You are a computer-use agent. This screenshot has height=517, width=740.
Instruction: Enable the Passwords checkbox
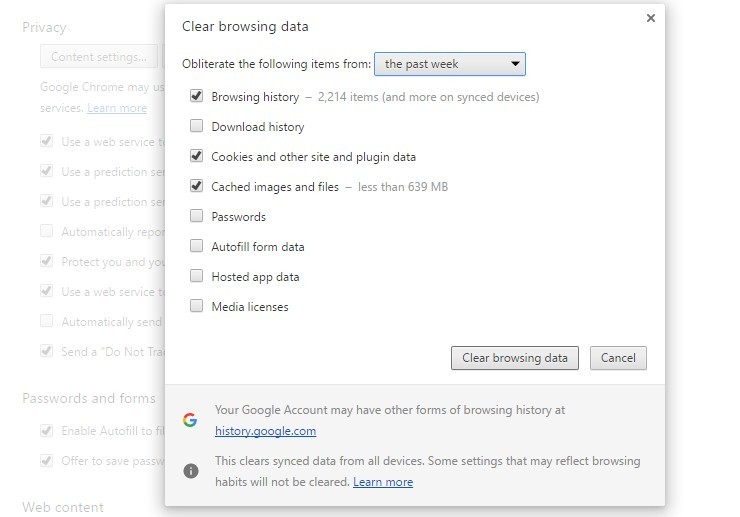196,216
